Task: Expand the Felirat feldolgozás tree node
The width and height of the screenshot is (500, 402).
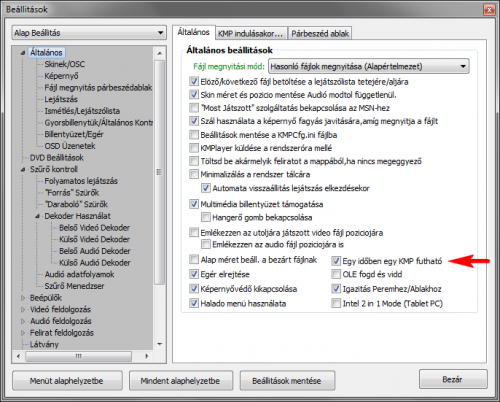Action: [x=23, y=333]
